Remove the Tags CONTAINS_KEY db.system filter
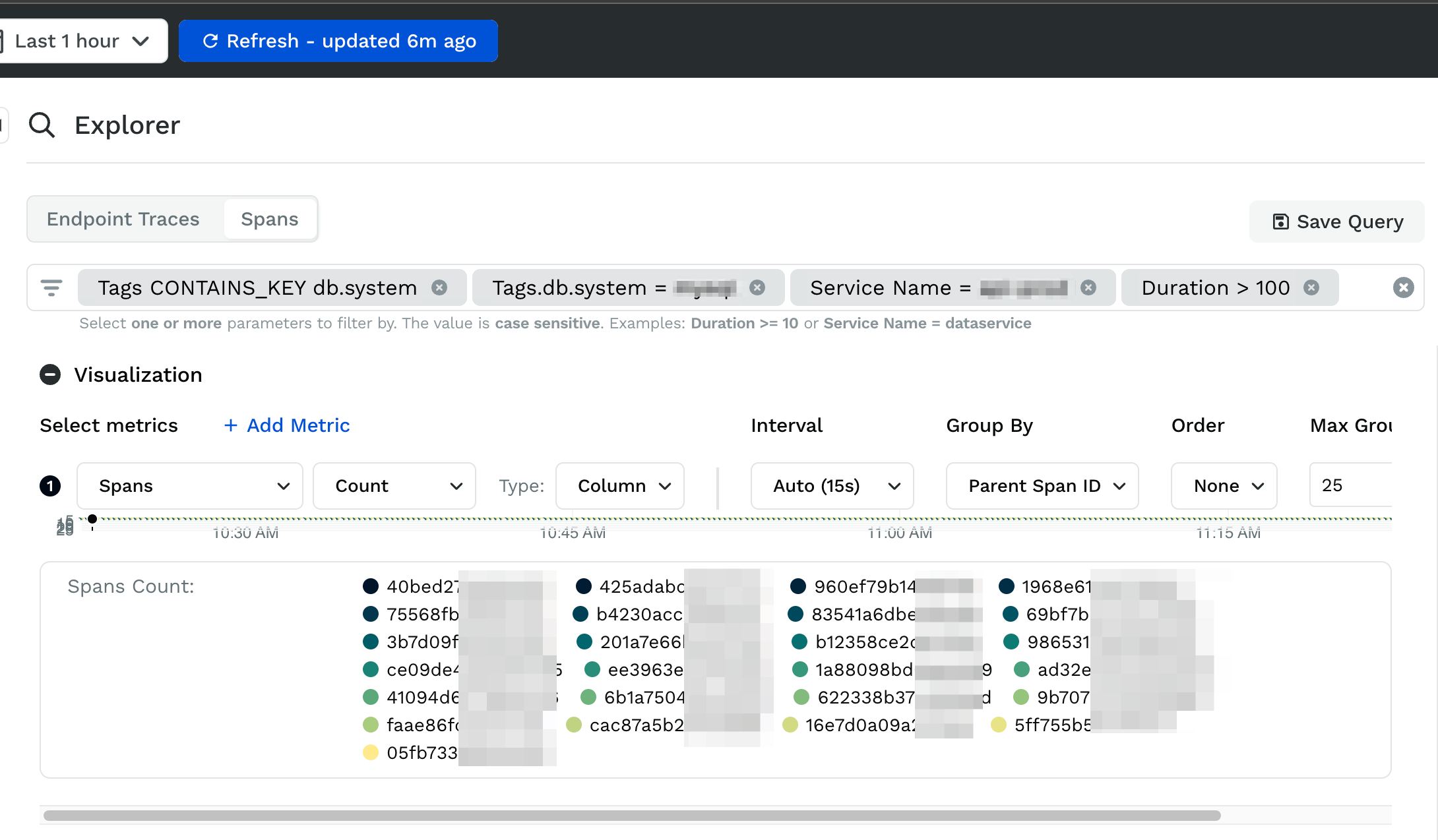The image size is (1438, 840). click(x=441, y=287)
